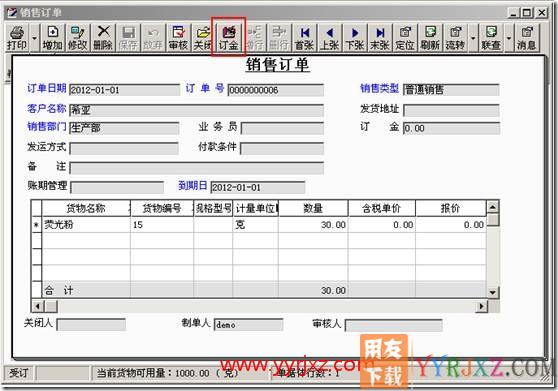Click the table's scroll left arrow
This screenshot has height=391, width=558.
(x=37, y=306)
